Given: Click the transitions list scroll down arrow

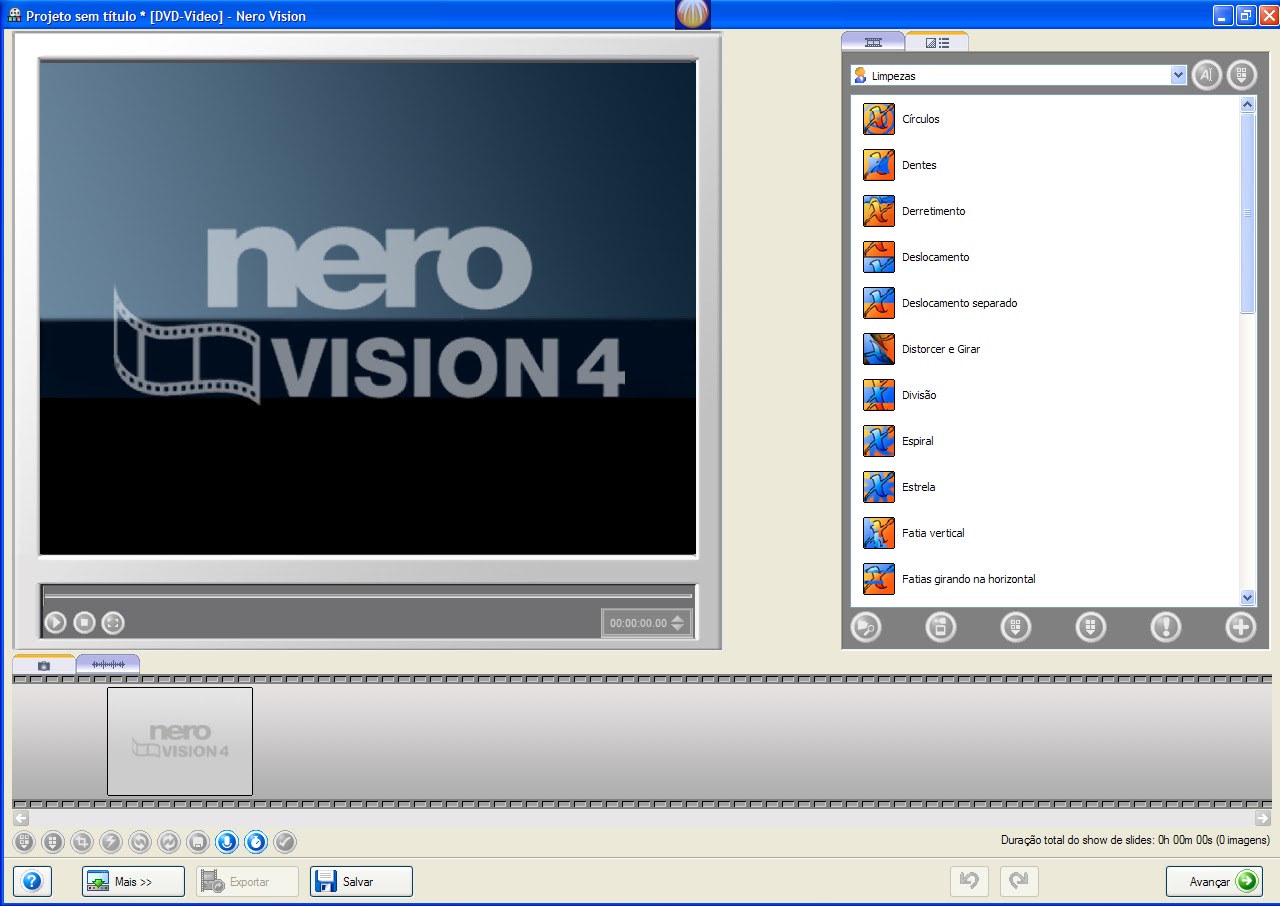Looking at the screenshot, I should pos(1247,597).
